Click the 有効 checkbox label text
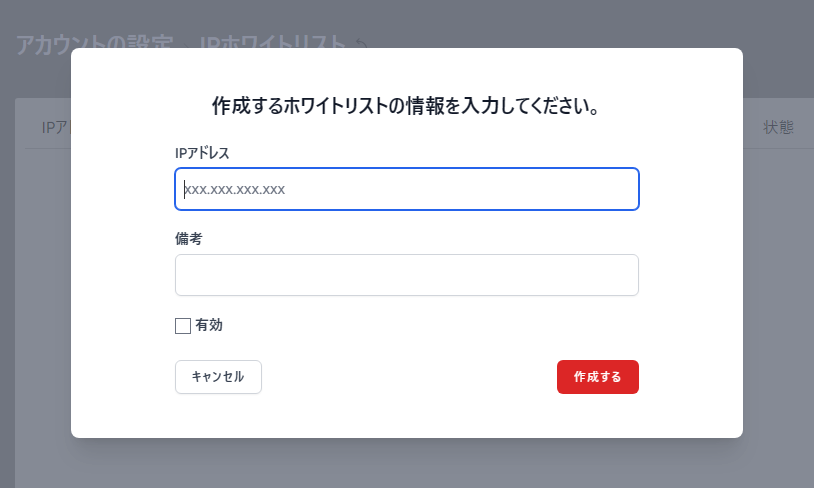The height and width of the screenshot is (488, 814). 209,326
